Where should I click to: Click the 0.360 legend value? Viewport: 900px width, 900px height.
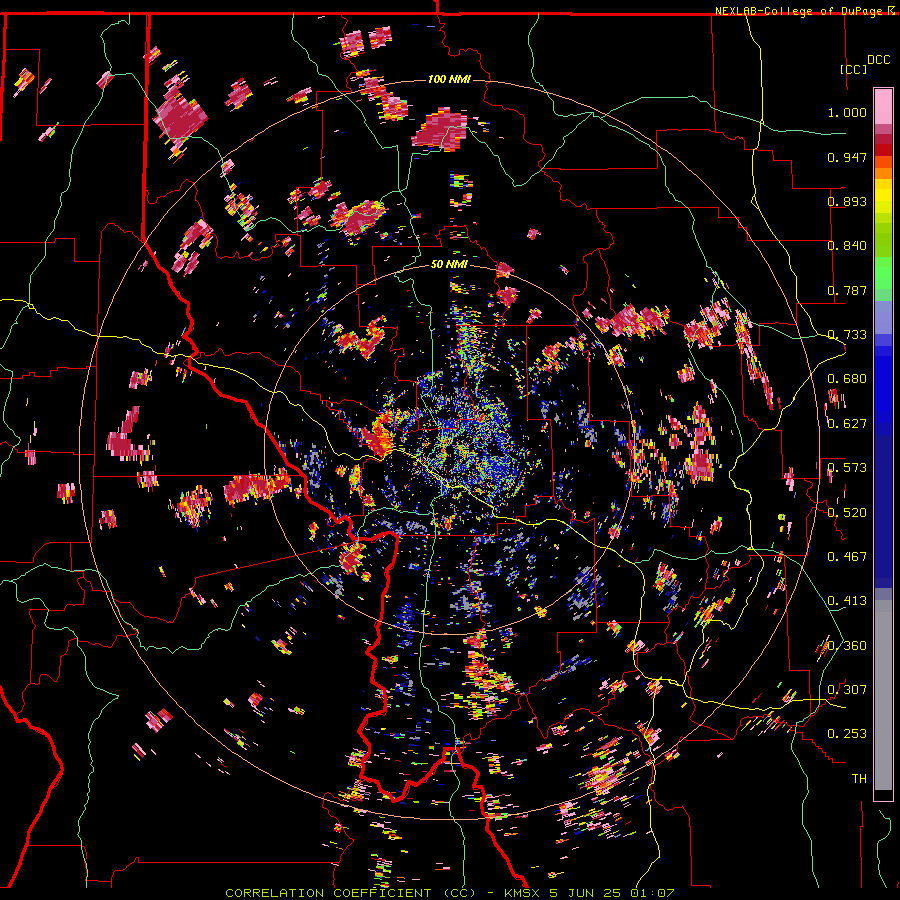coord(847,646)
